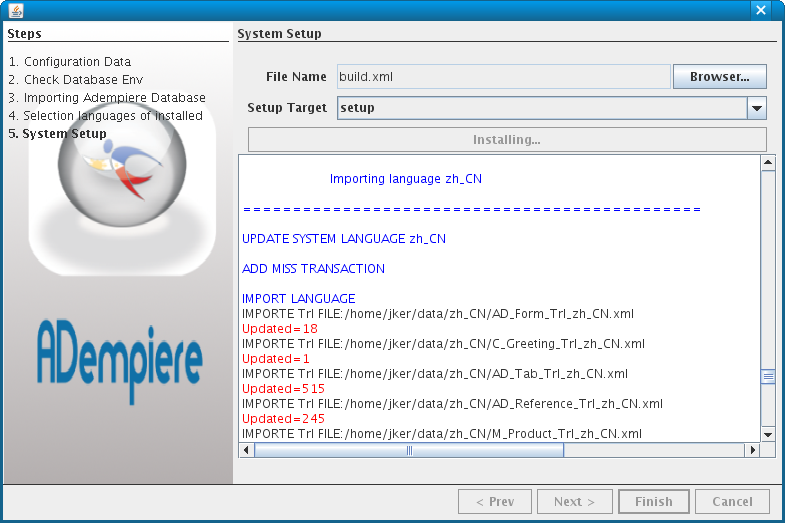Open the Setup Target dropdown arrow
The height and width of the screenshot is (523, 785).
point(756,108)
